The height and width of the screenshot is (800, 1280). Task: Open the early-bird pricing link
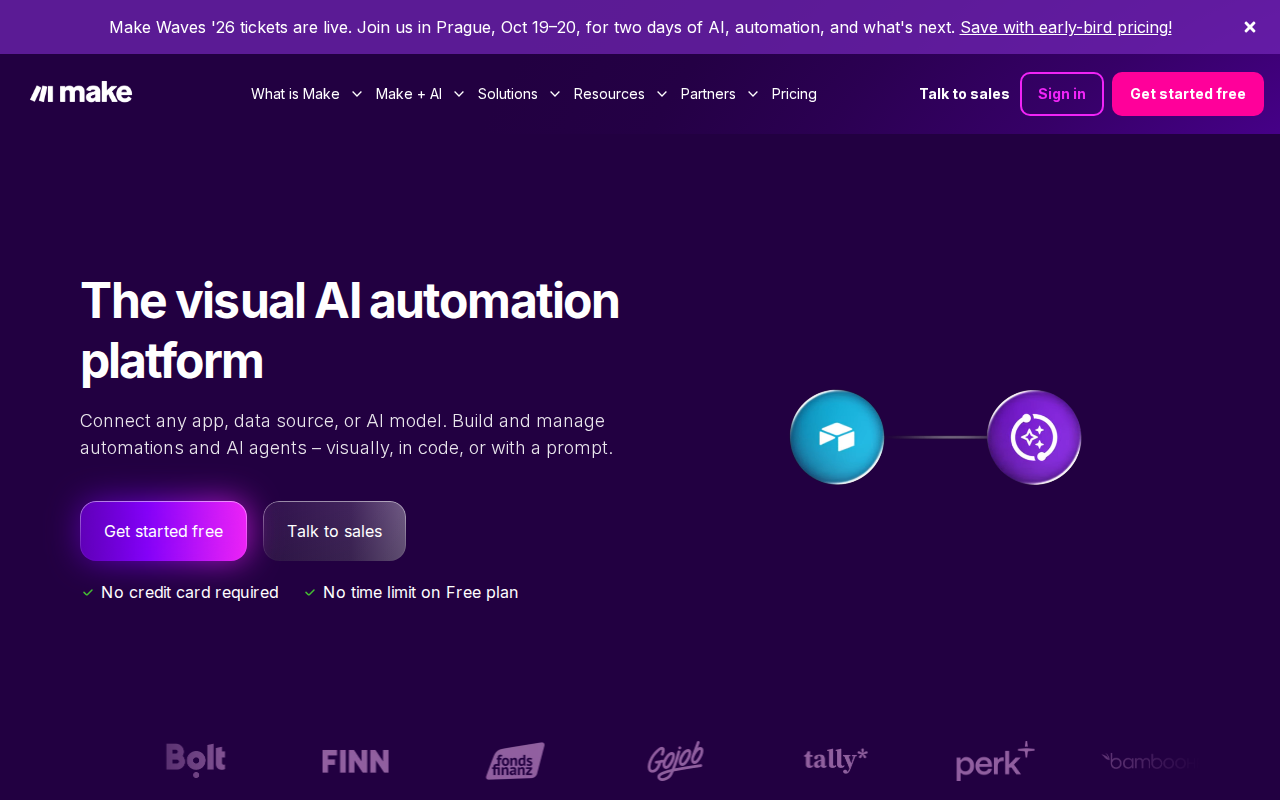(x=1066, y=27)
